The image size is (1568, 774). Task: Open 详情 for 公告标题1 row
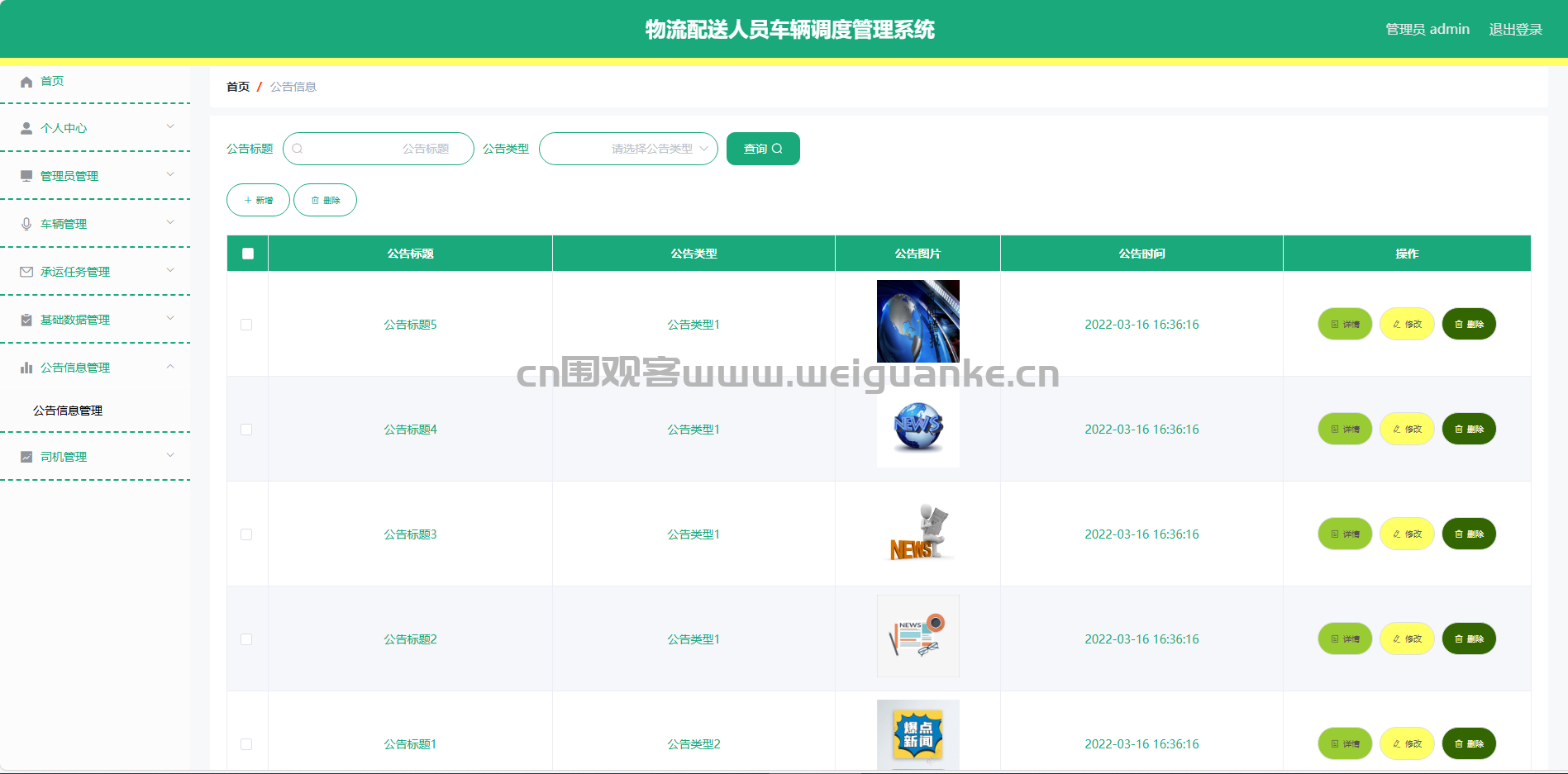(x=1345, y=743)
